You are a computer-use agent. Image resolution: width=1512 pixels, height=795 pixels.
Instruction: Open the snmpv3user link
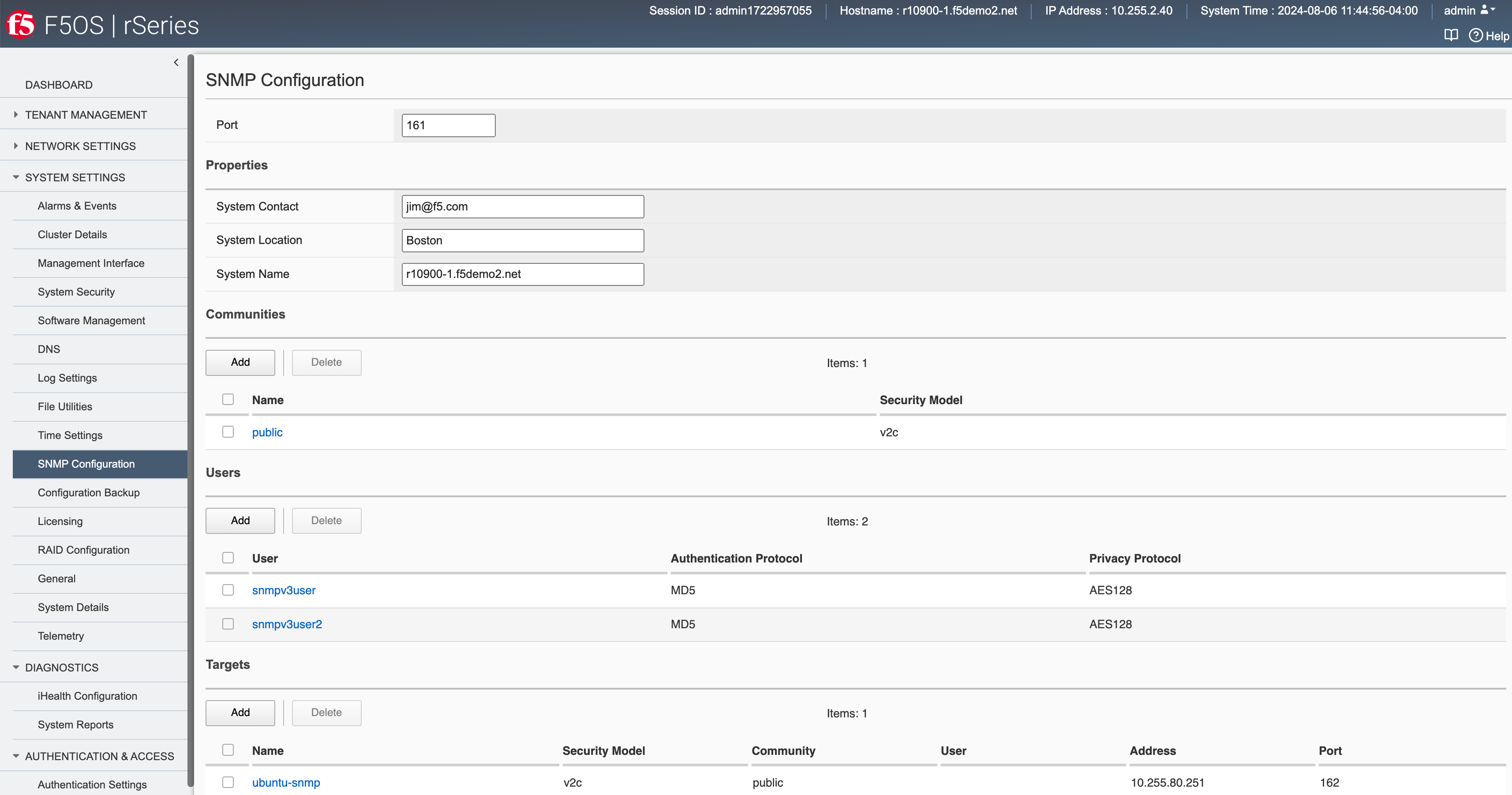(x=284, y=591)
